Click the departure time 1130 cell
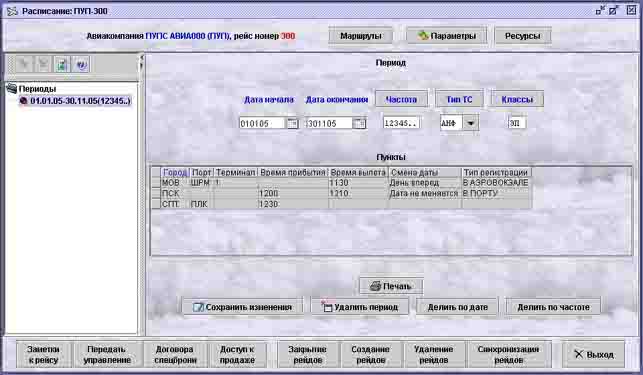 point(358,183)
